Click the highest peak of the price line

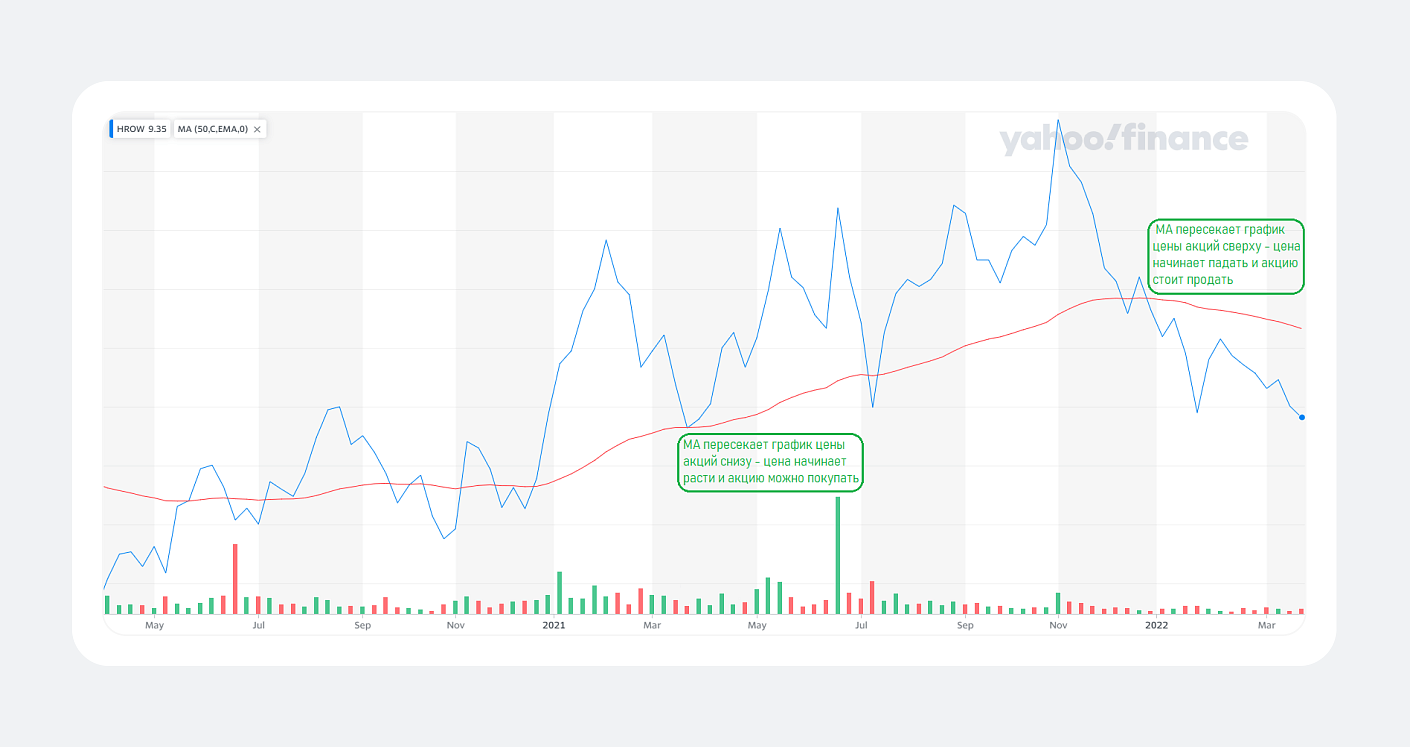(1058, 118)
